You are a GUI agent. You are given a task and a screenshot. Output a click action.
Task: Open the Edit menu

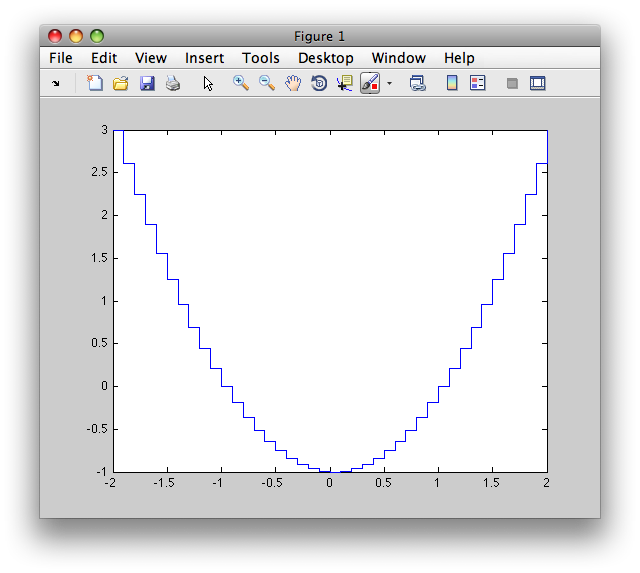click(x=104, y=58)
